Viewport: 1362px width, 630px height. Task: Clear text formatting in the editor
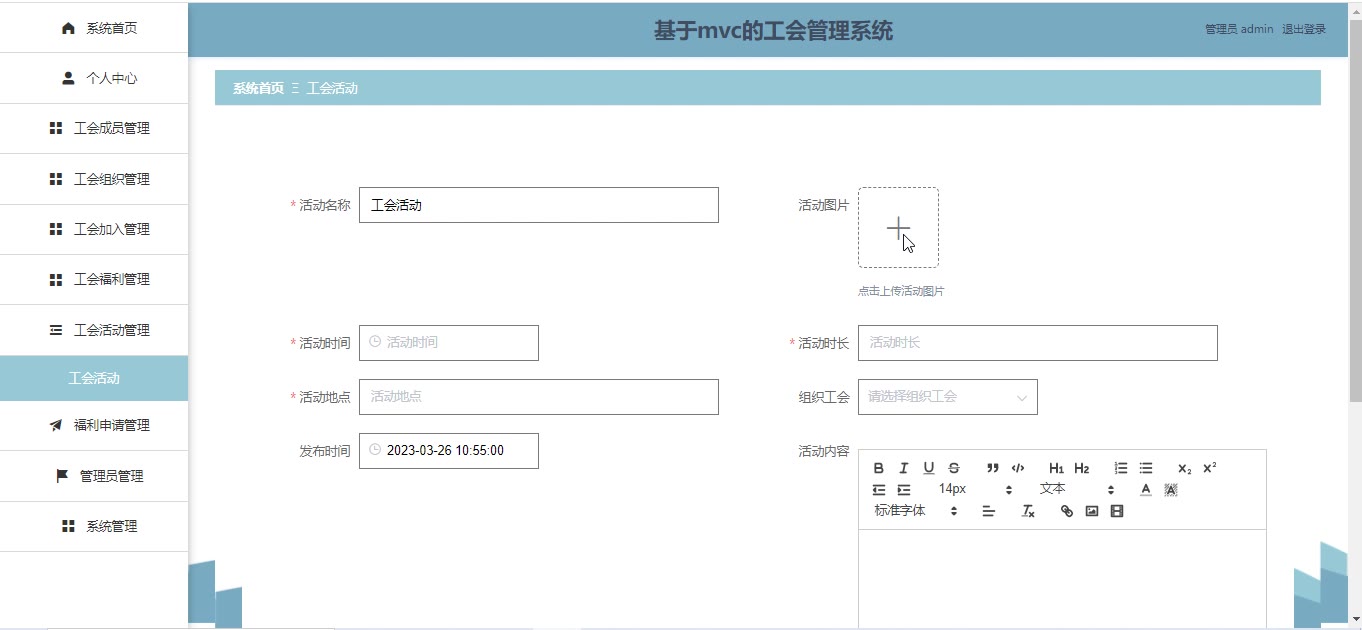[x=1028, y=511]
